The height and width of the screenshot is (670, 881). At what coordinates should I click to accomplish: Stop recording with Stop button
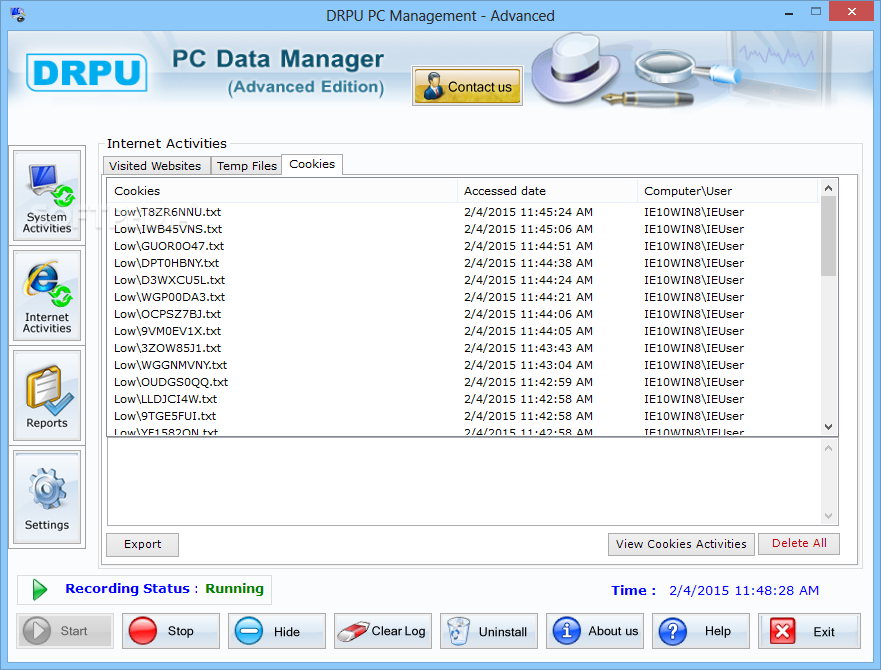pyautogui.click(x=171, y=631)
